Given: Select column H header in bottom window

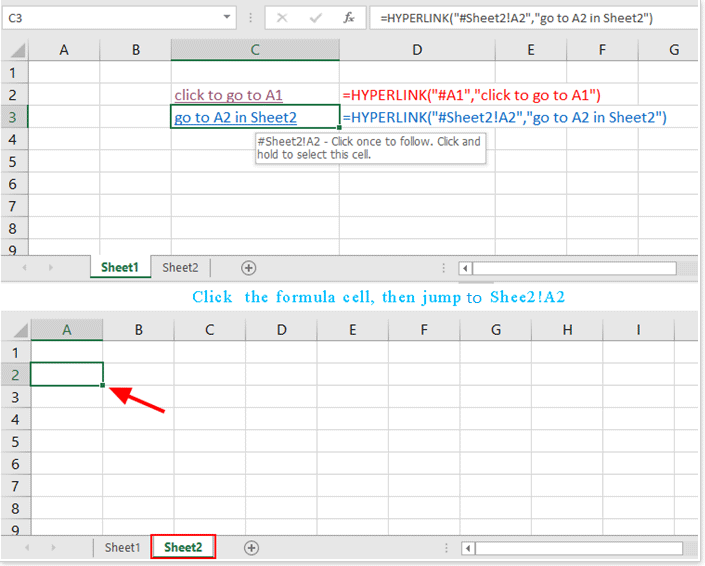Looking at the screenshot, I should pos(567,330).
